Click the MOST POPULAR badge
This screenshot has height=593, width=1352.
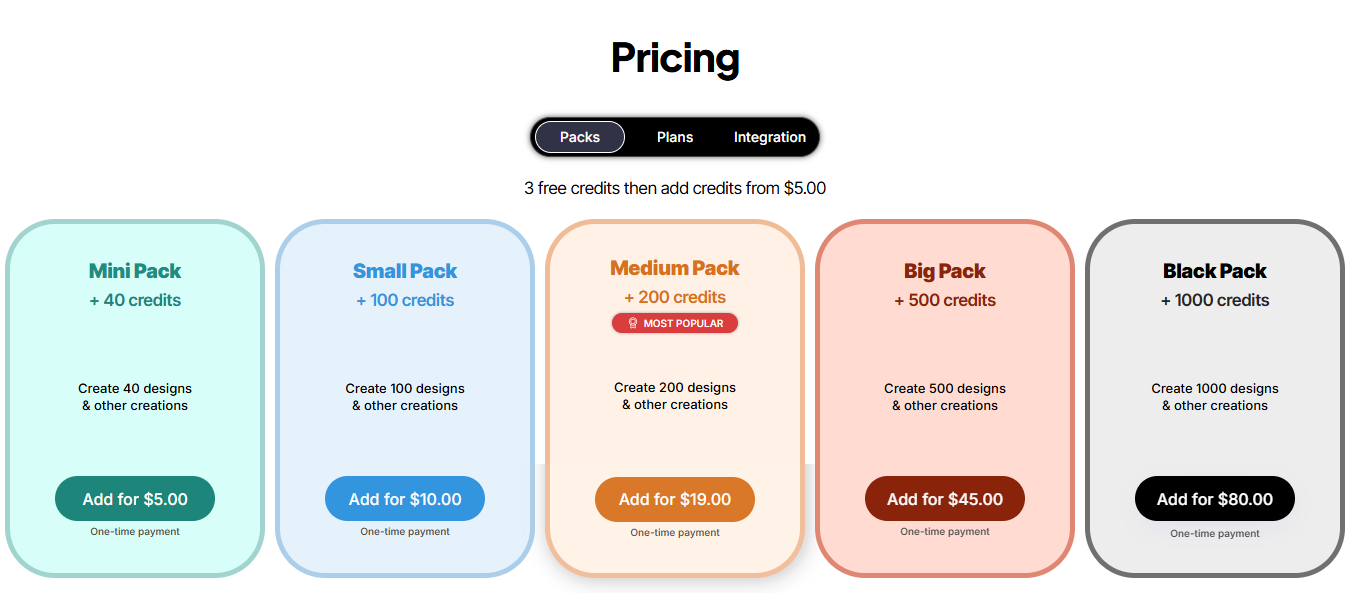675,323
